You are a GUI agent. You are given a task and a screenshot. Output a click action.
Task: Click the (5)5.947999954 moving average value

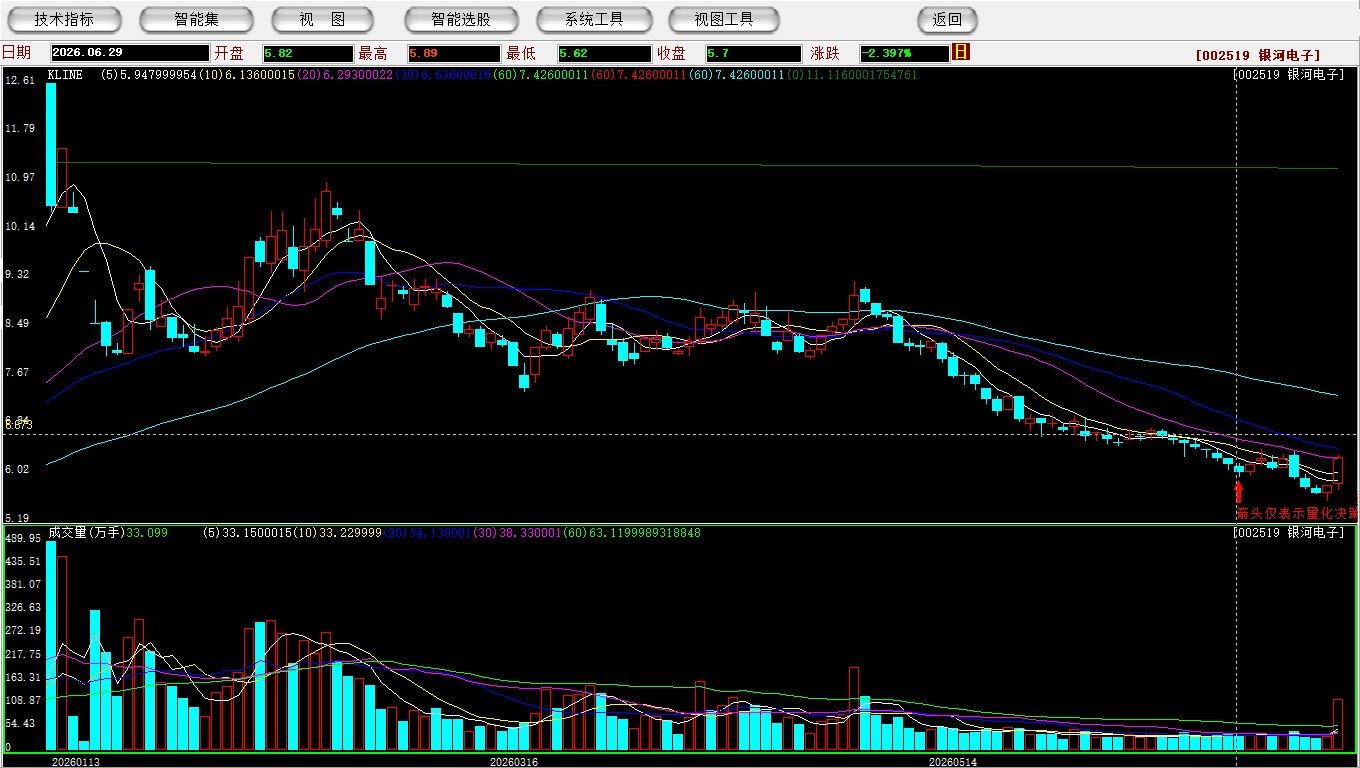pyautogui.click(x=148, y=75)
